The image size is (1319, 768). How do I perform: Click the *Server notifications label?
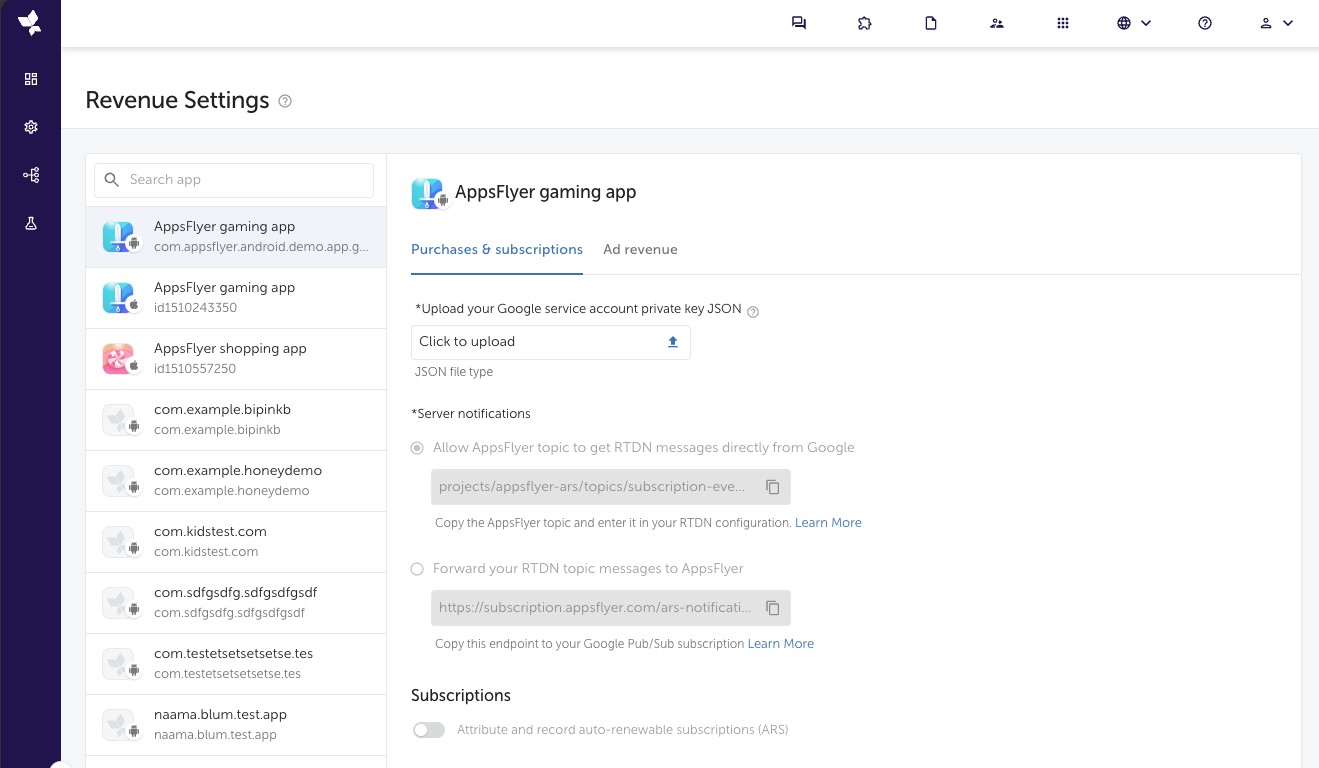pyautogui.click(x=471, y=414)
